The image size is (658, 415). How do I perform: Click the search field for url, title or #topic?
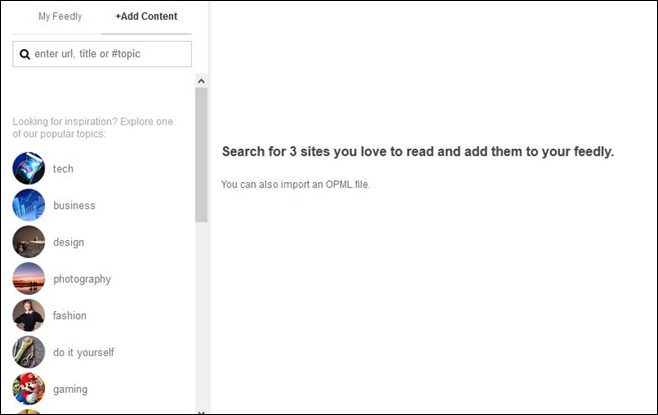point(102,54)
